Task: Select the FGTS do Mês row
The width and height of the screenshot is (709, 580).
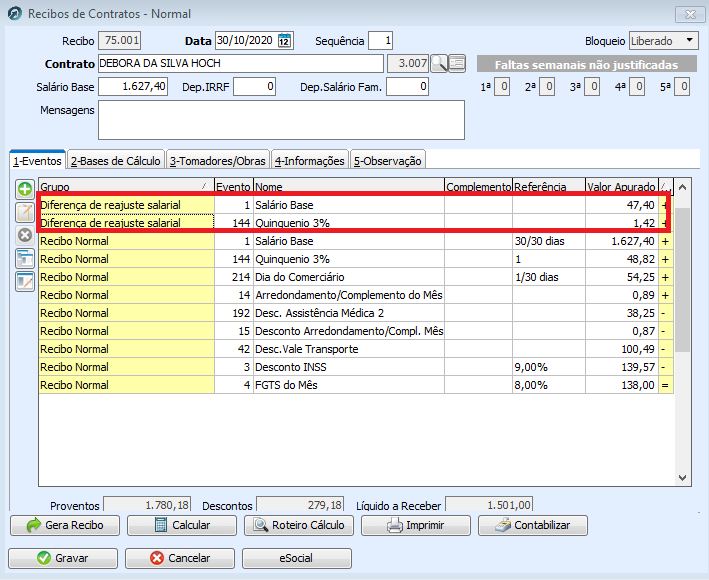Action: pyautogui.click(x=356, y=385)
